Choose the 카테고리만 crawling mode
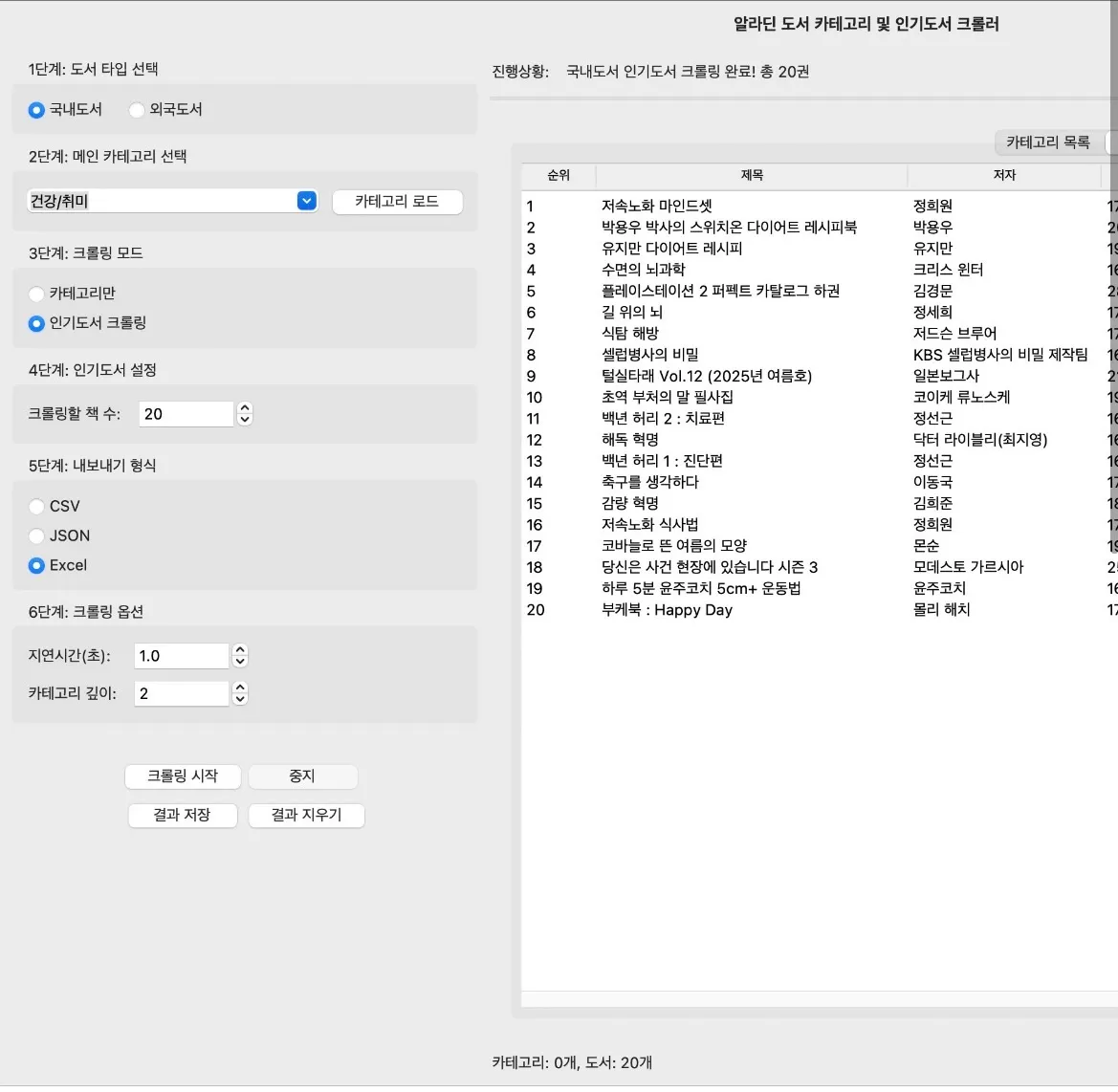This screenshot has height=1092, width=1118. pos(36,294)
